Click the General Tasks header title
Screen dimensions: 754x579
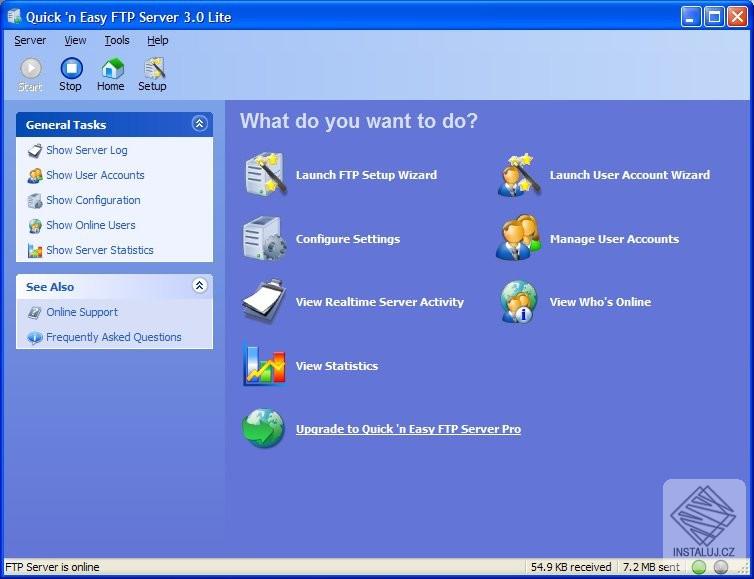[x=66, y=125]
